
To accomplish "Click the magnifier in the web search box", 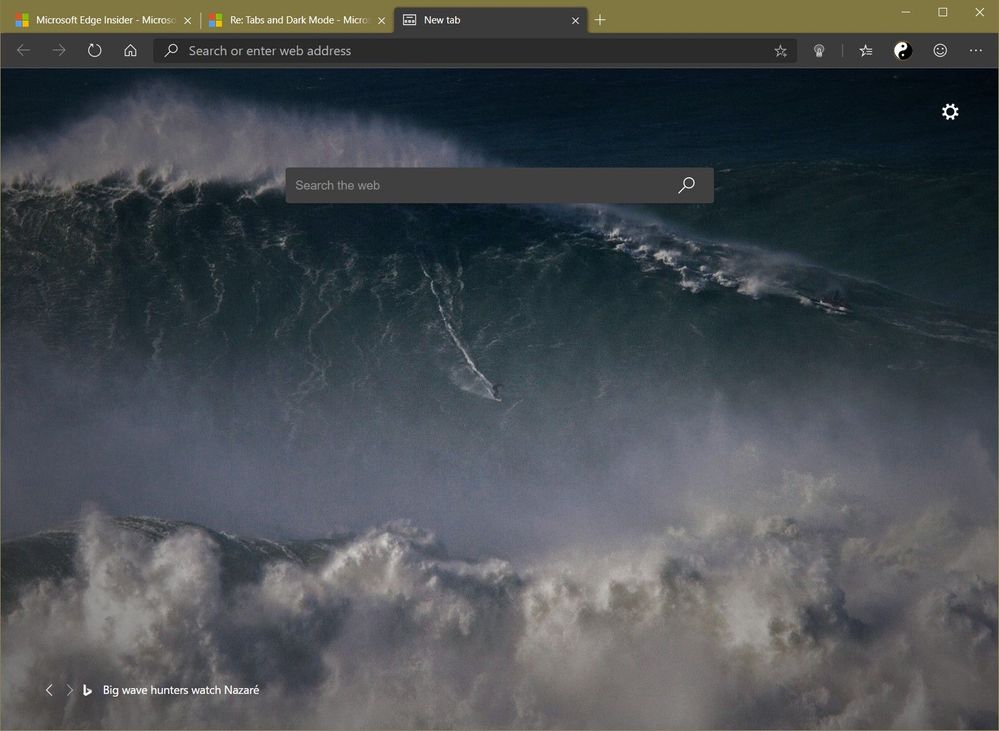I will (x=686, y=185).
